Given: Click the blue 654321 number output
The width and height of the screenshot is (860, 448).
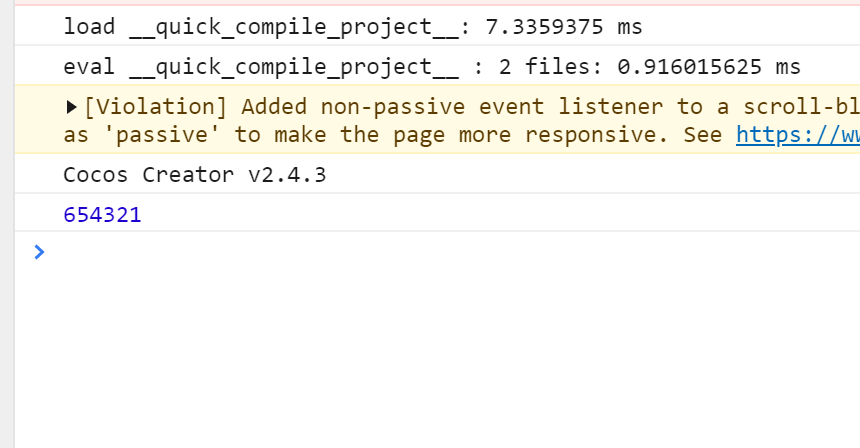Looking at the screenshot, I should pos(102,214).
